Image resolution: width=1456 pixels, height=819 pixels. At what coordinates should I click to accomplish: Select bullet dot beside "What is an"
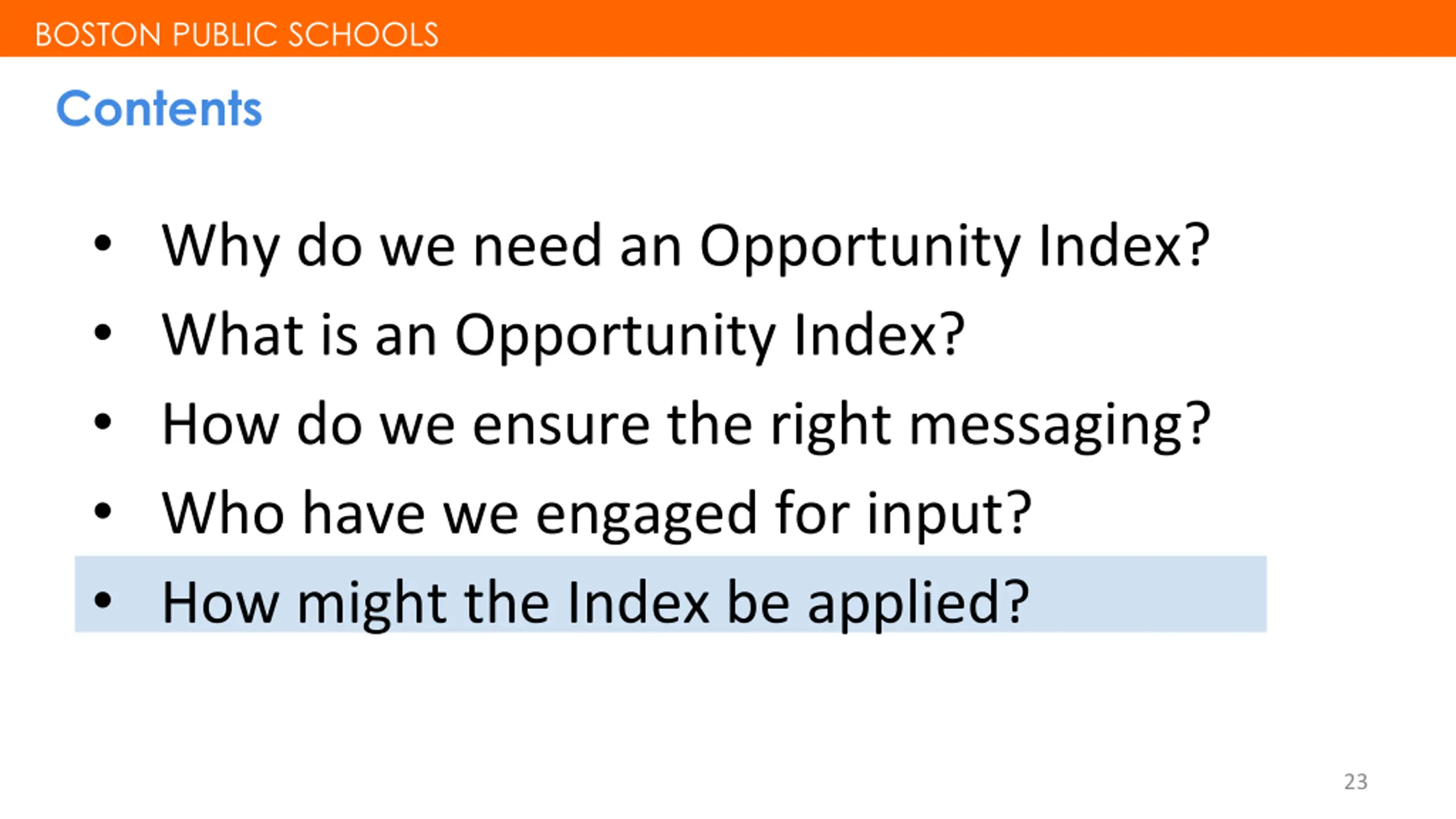click(x=103, y=332)
